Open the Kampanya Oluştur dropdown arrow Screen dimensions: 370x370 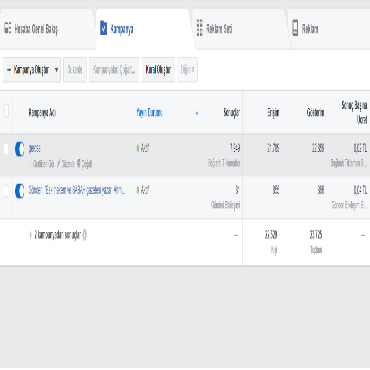click(56, 70)
